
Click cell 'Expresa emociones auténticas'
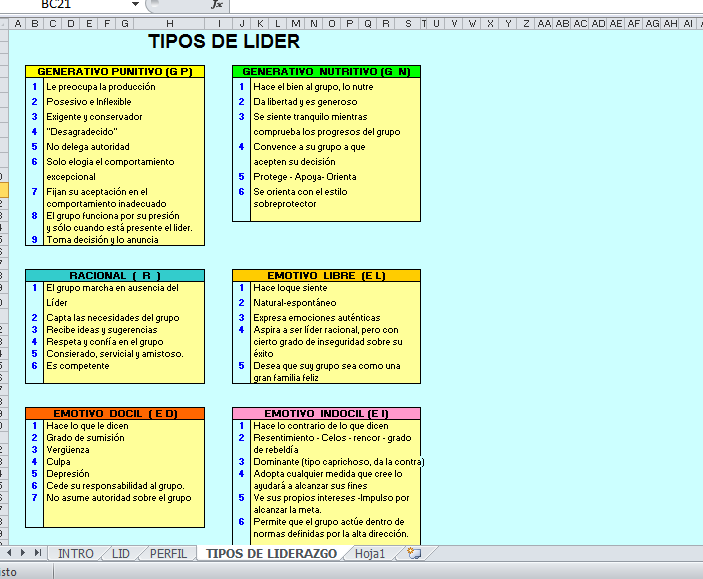[x=317, y=318]
